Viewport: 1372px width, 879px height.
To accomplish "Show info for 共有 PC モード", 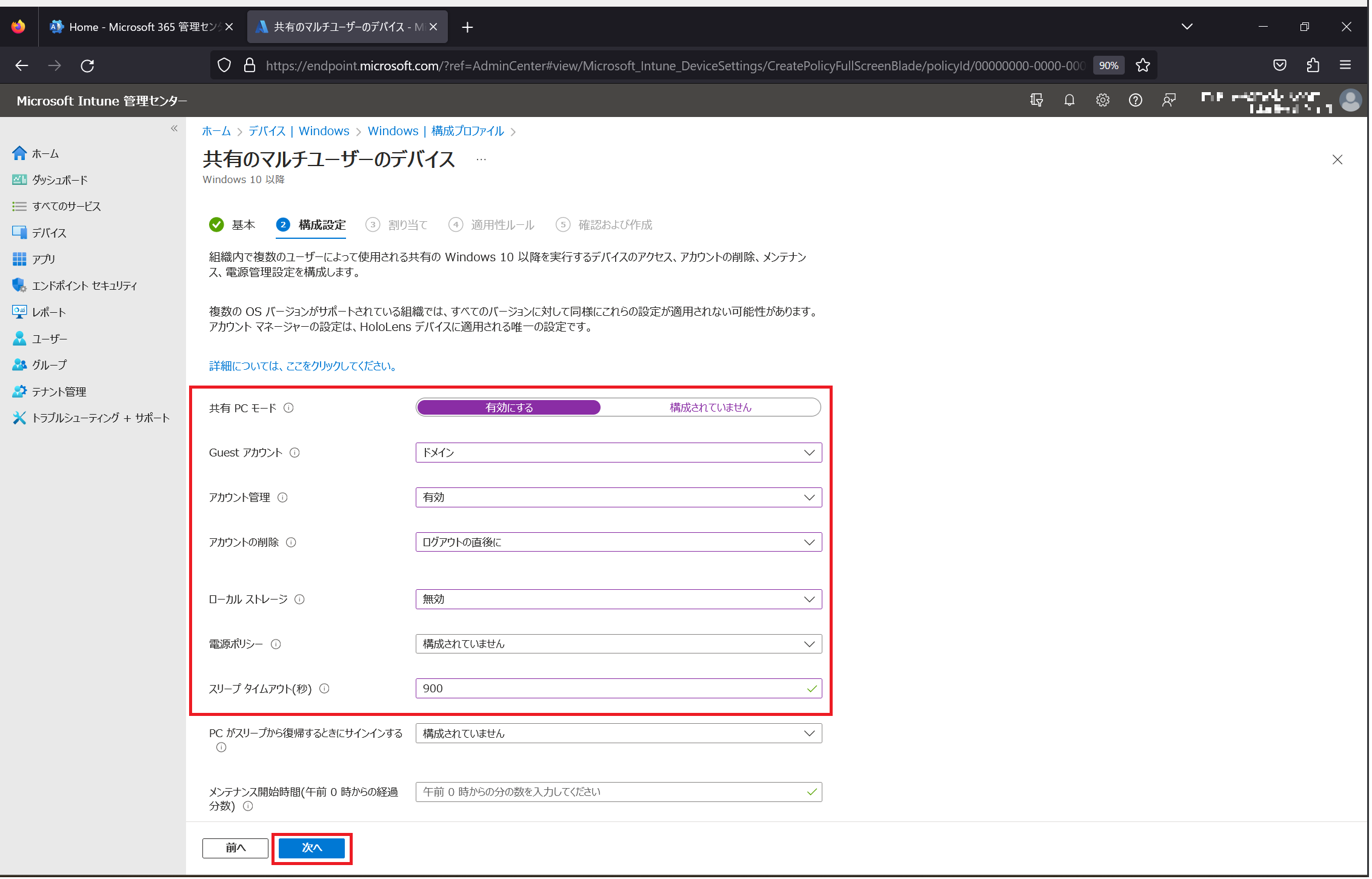I will coord(289,409).
